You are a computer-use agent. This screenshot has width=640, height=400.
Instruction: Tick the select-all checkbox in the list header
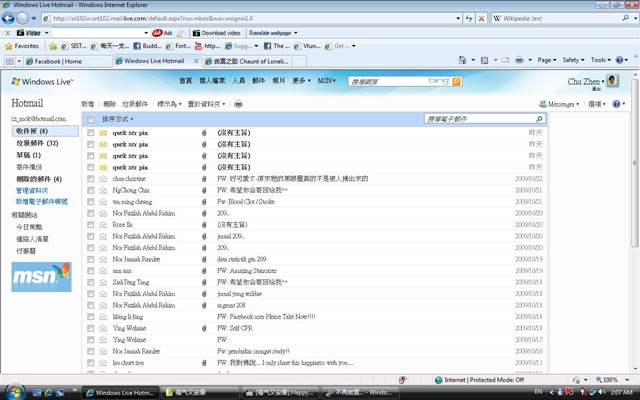[x=91, y=120]
